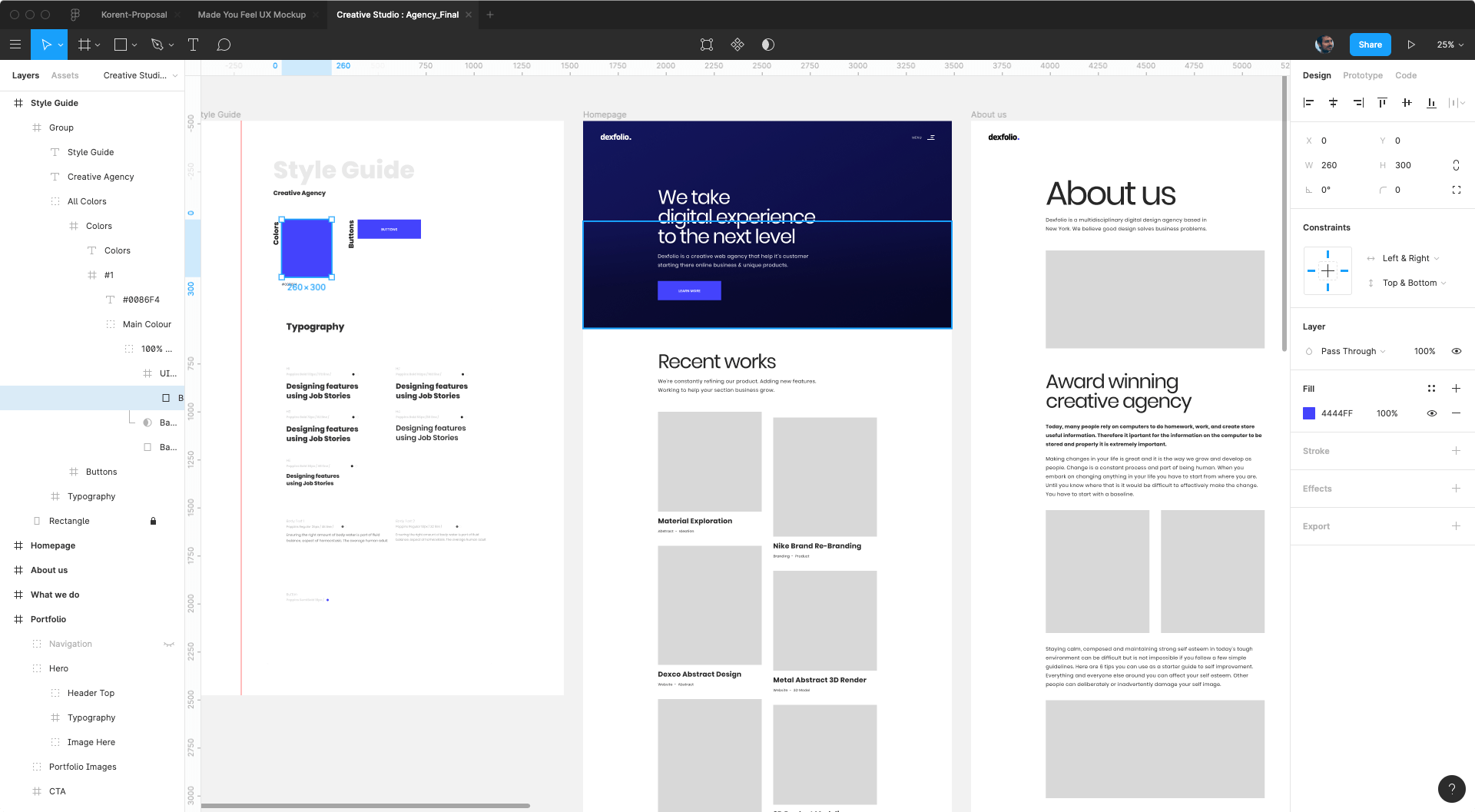Unlock the Rectangle layer
Image resolution: width=1475 pixels, height=812 pixels.
[x=153, y=521]
